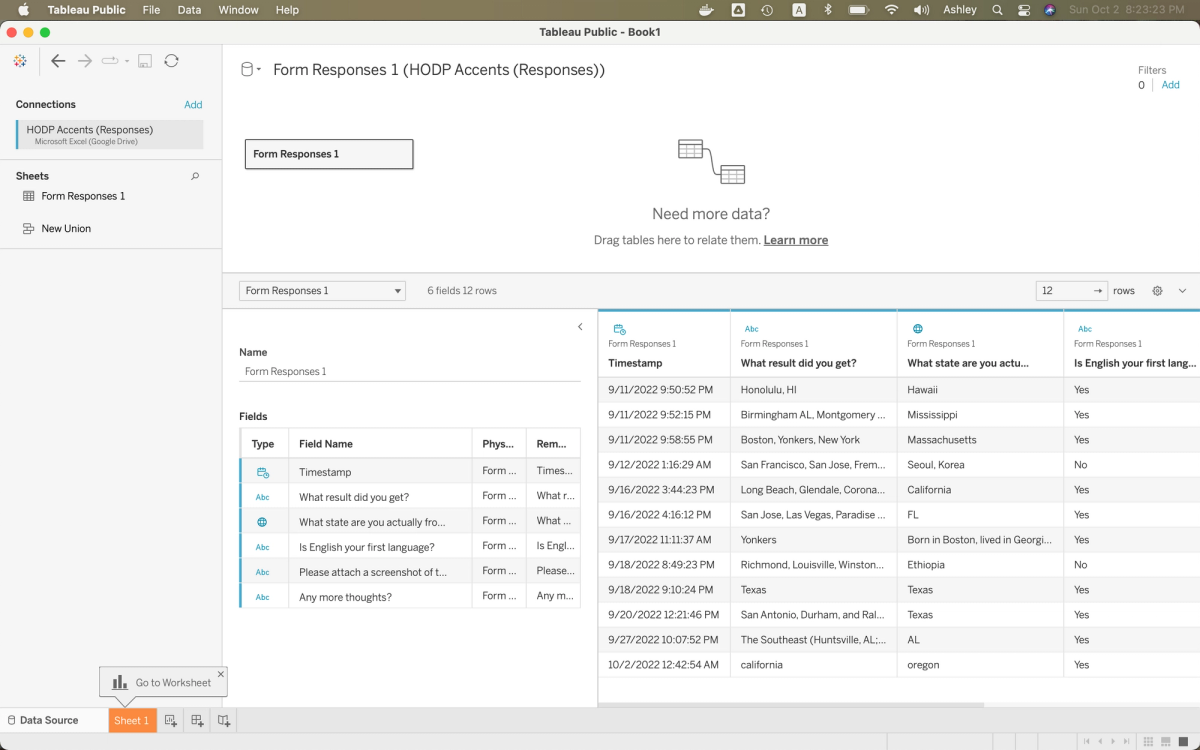Click globe icon in What state field row
The image size is (1200, 750).
(x=262, y=522)
